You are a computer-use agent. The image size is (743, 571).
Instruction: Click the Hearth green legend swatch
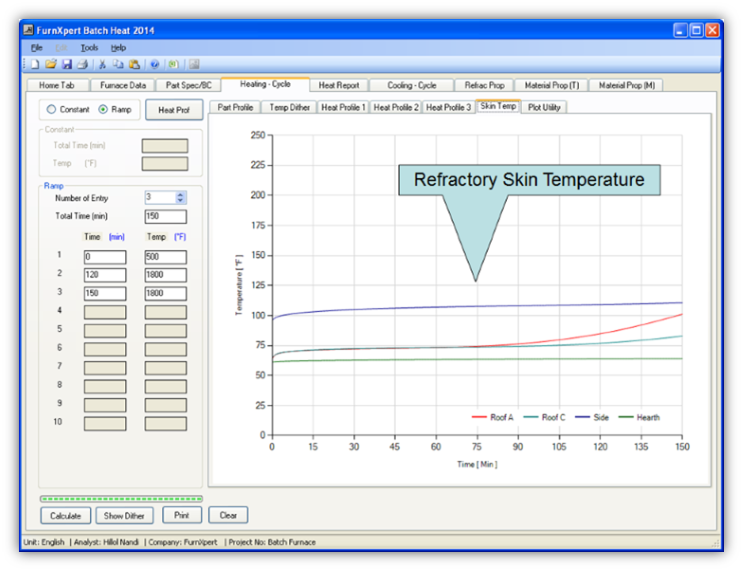click(626, 417)
